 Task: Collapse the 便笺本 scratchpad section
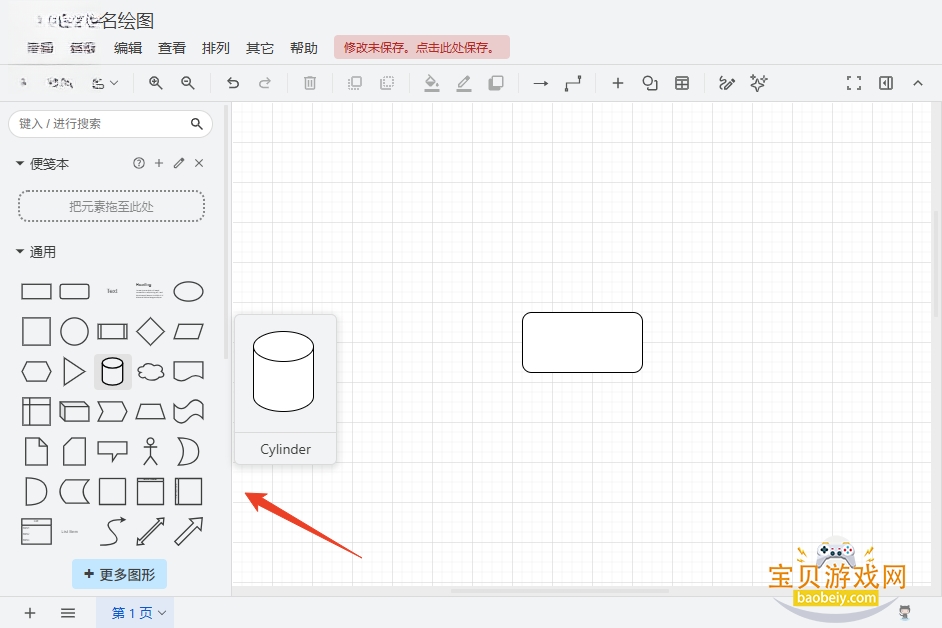[x=42, y=163]
